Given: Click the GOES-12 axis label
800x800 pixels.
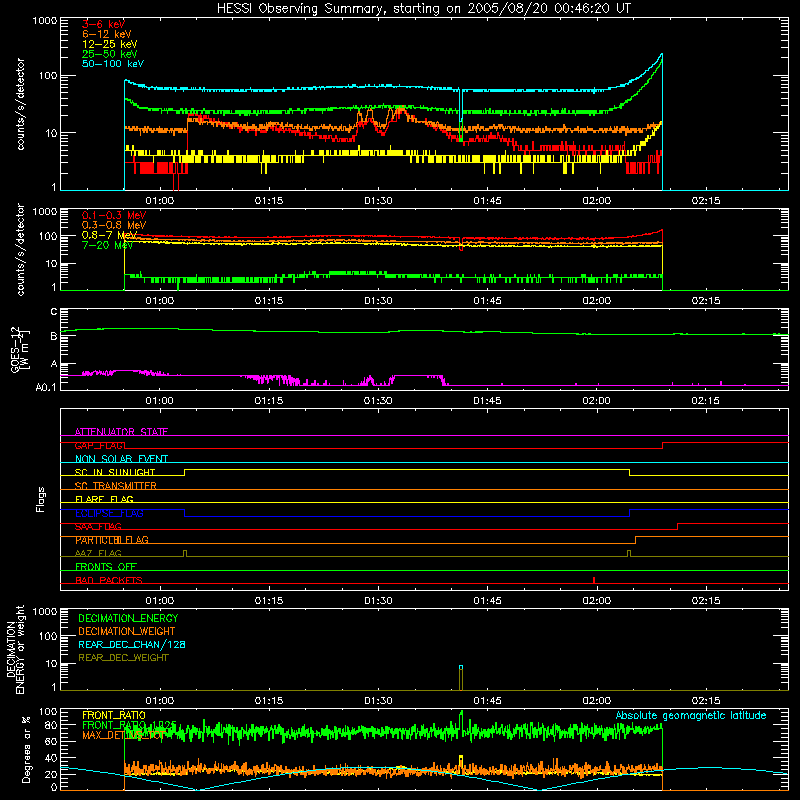Looking at the screenshot, I should coord(19,349).
